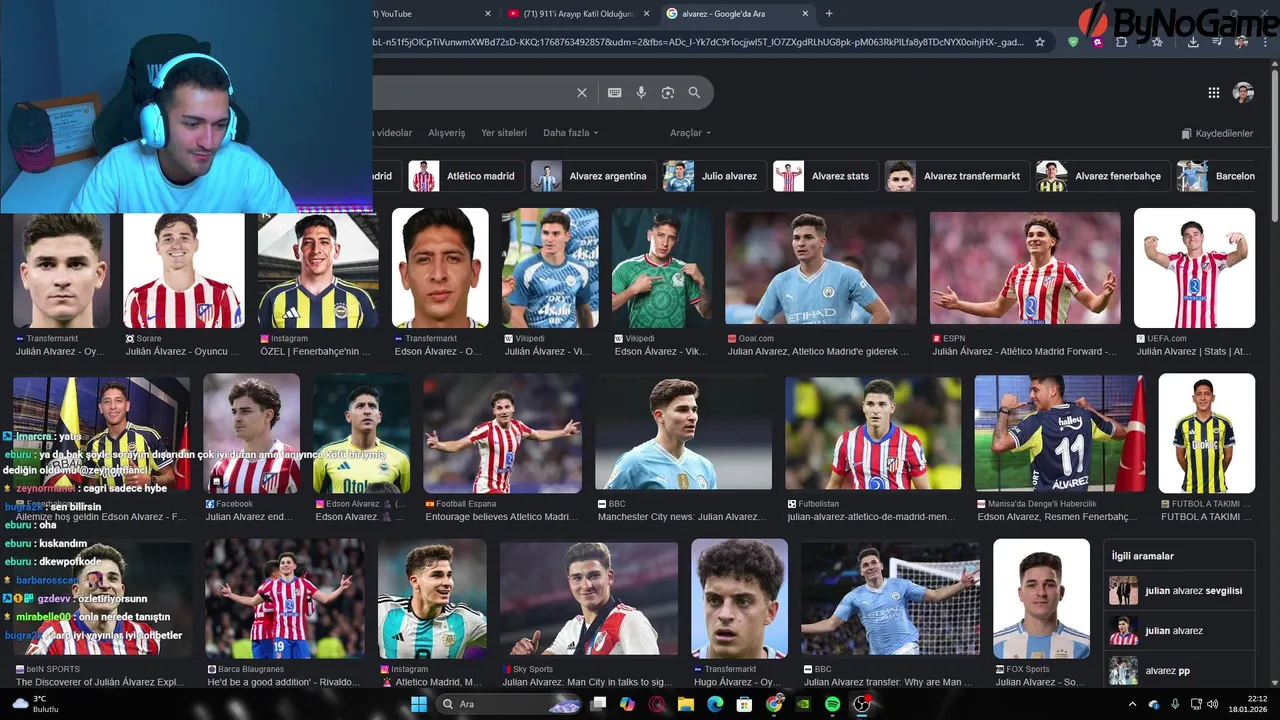Open Goal.com Julian Alvarez image result
1280x720 pixels.
tap(820, 268)
